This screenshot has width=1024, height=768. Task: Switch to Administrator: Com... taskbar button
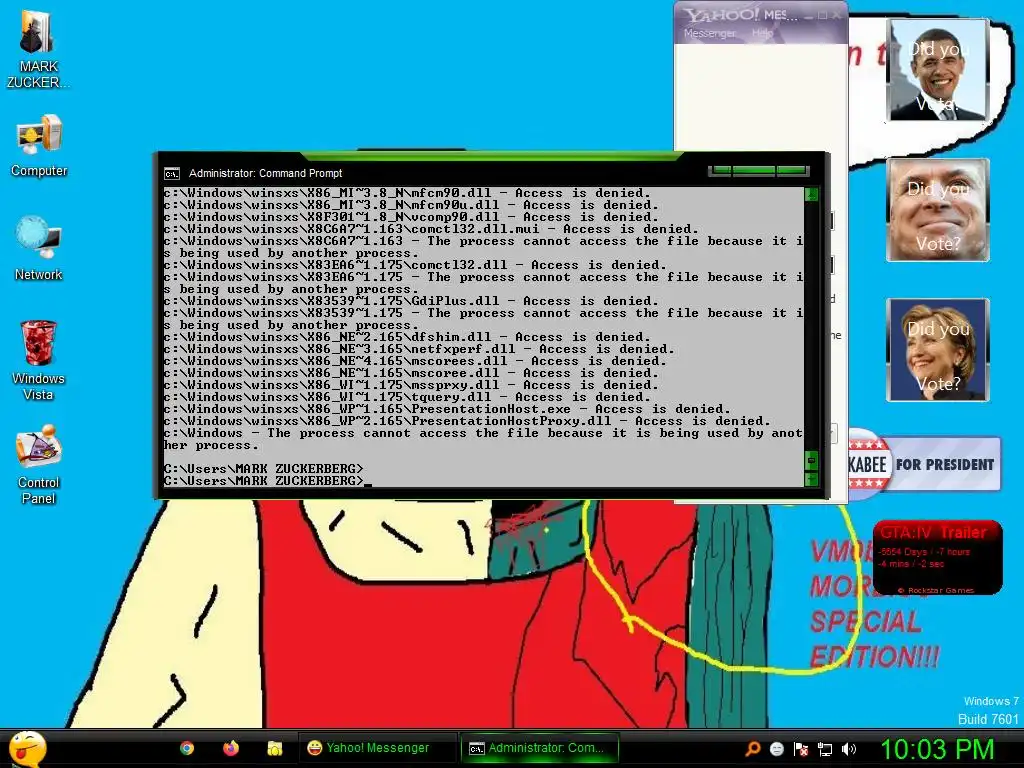point(539,748)
